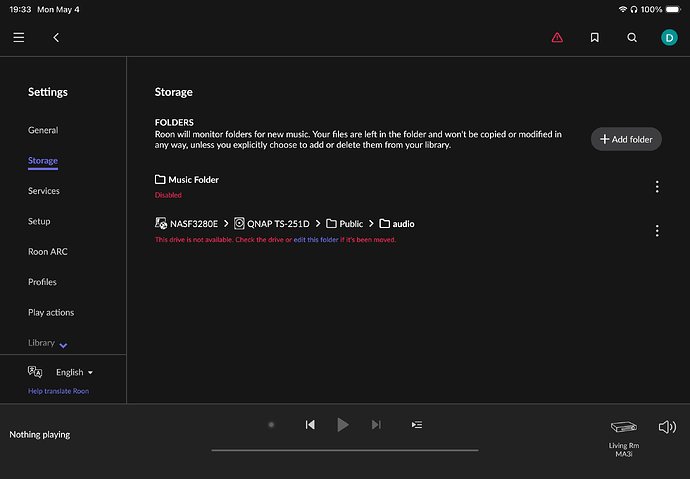The width and height of the screenshot is (690, 479).
Task: Click the Disabled status text
Action: click(x=168, y=195)
